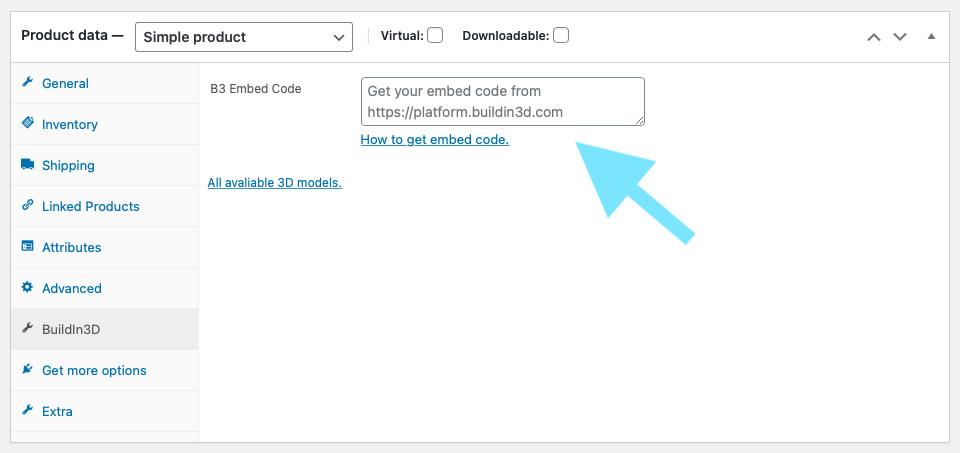This screenshot has height=453, width=960.
Task: Click the Extra wrench icon
Action: 27,410
